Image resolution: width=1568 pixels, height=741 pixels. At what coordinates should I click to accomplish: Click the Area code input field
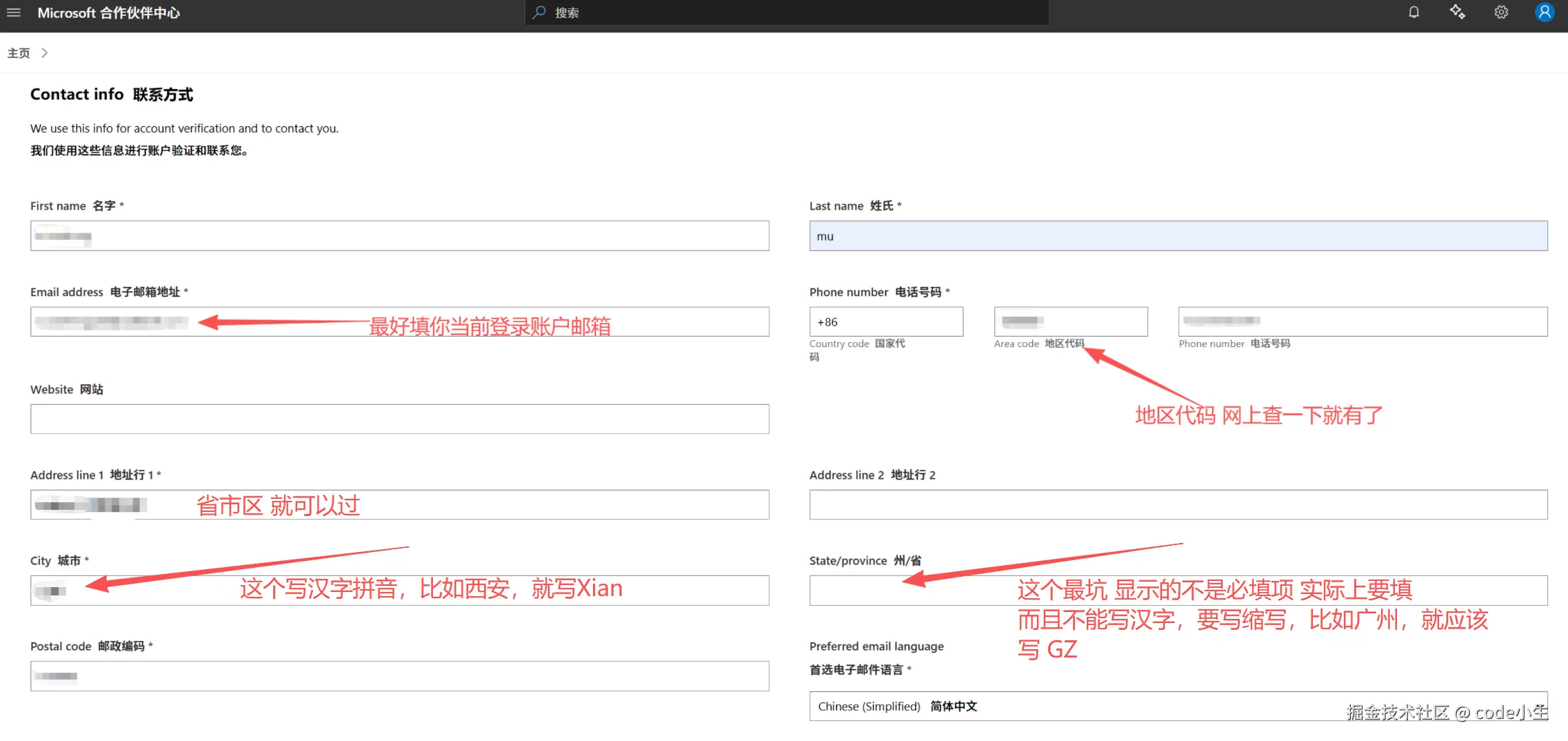point(1071,322)
